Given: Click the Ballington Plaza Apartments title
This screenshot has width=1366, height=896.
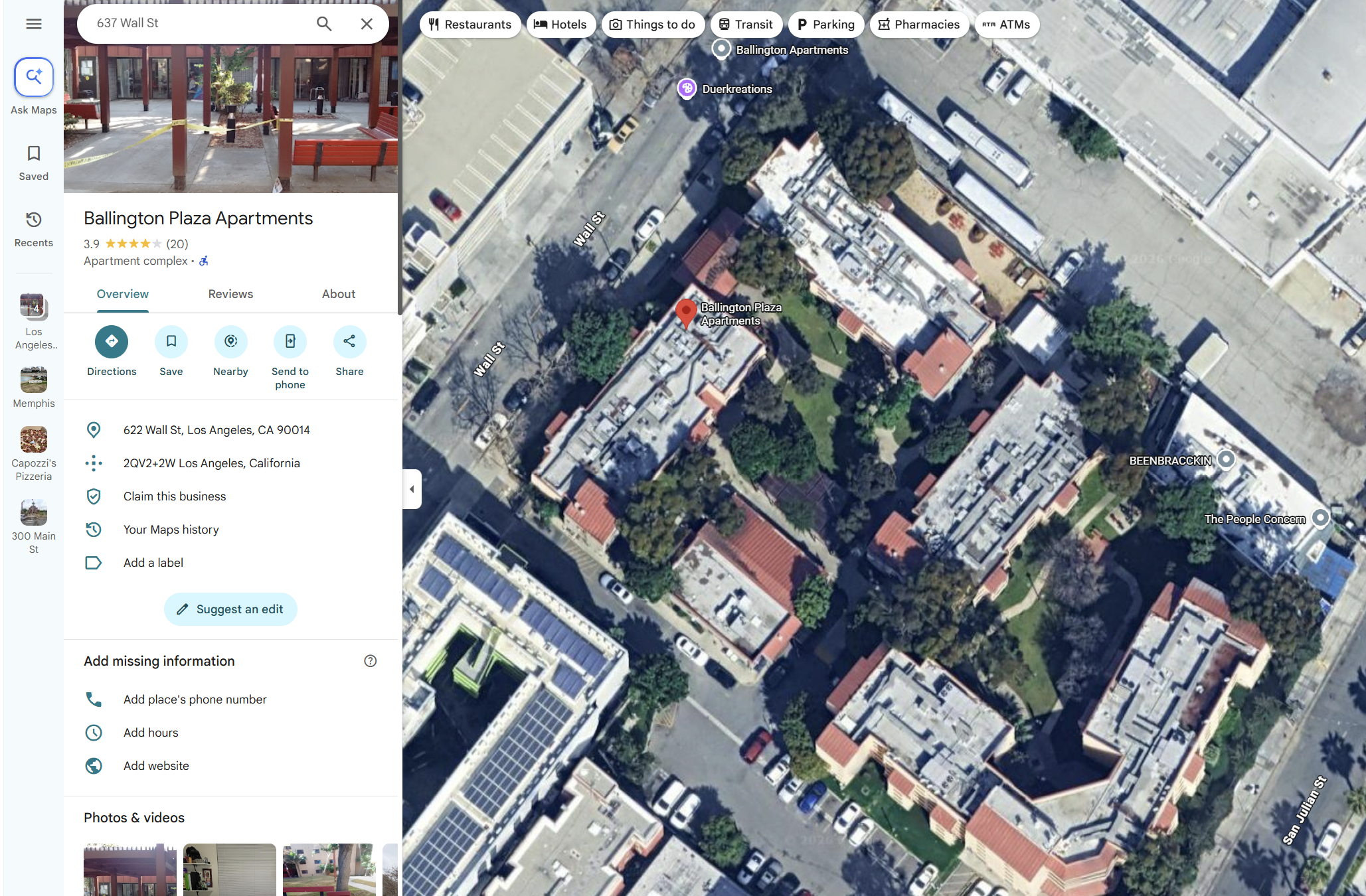Looking at the screenshot, I should coord(198,218).
